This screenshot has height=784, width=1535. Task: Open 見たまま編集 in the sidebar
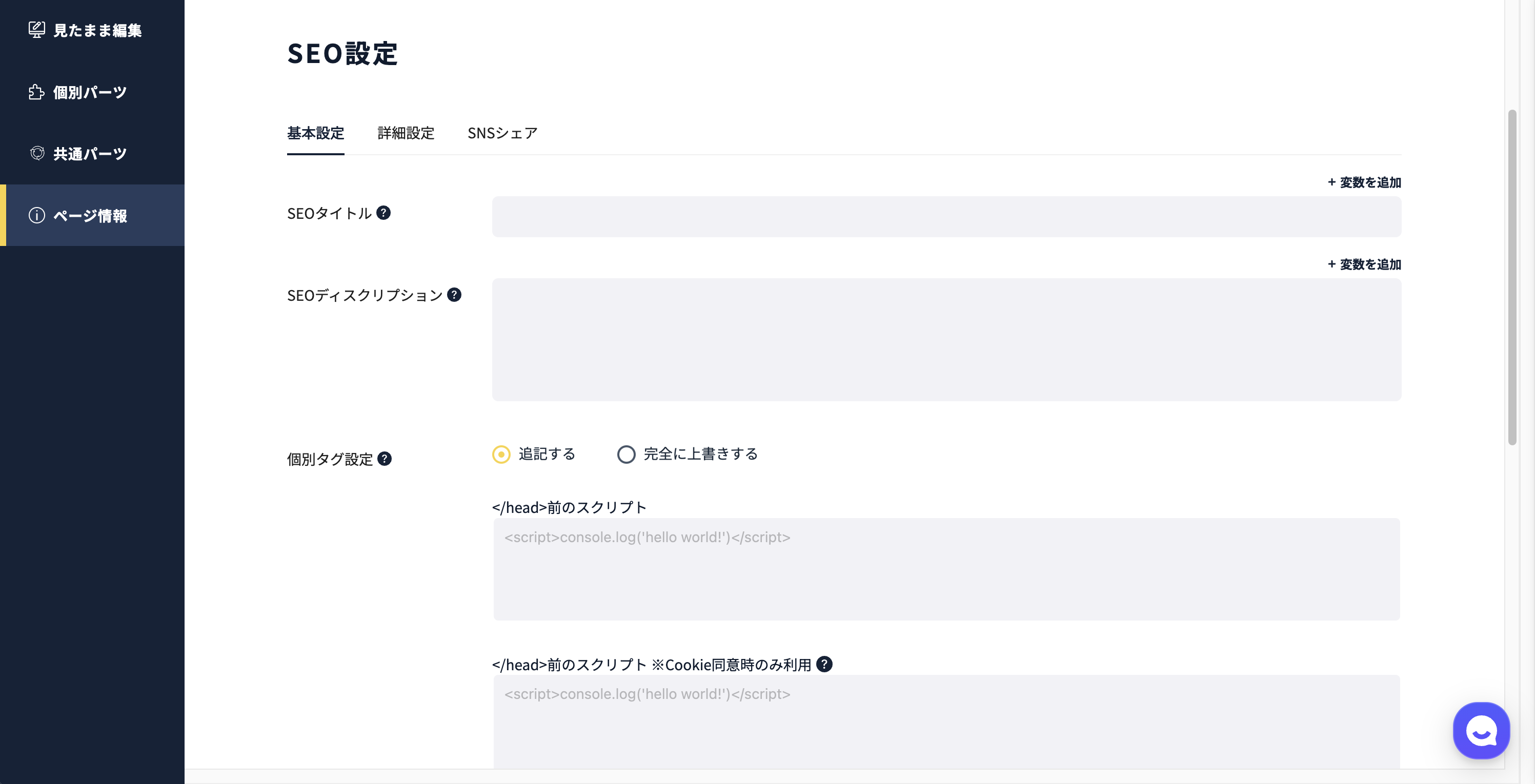click(x=92, y=30)
